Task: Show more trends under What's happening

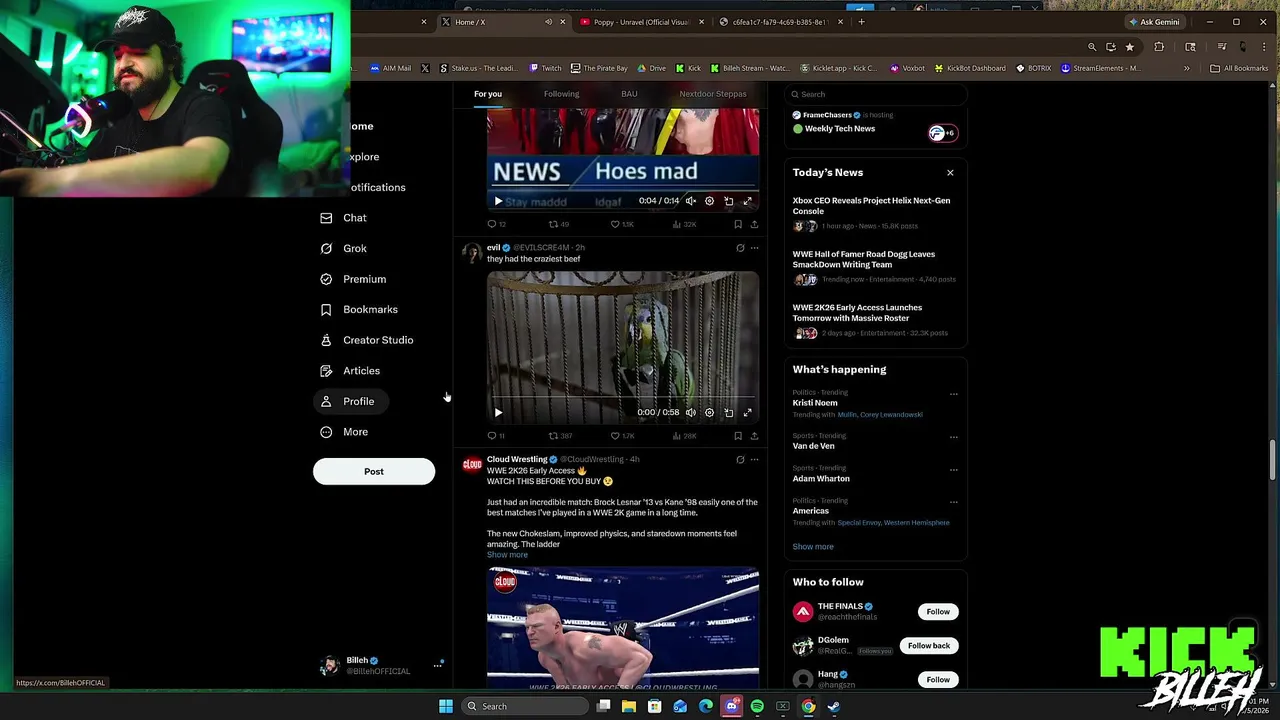Action: click(x=813, y=547)
